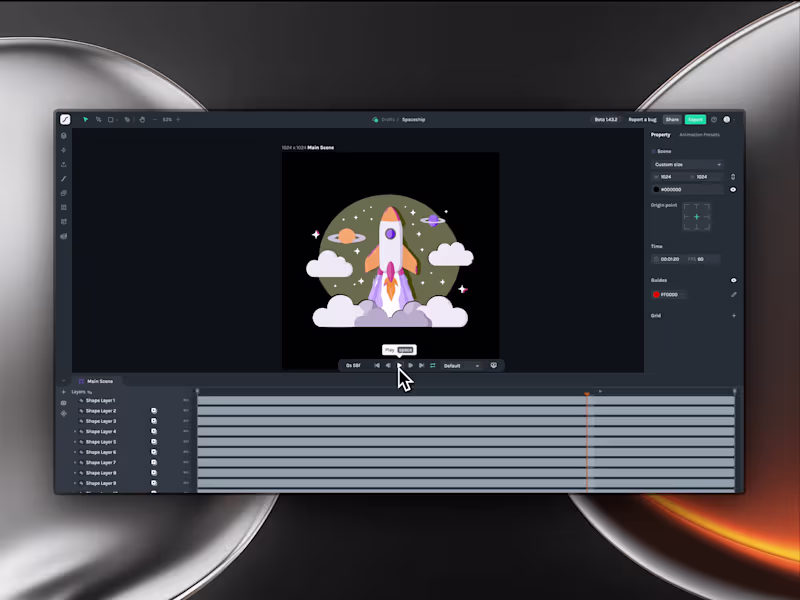Toggle Shape Layer 2 white square icon
800x600 pixels.
click(154, 411)
